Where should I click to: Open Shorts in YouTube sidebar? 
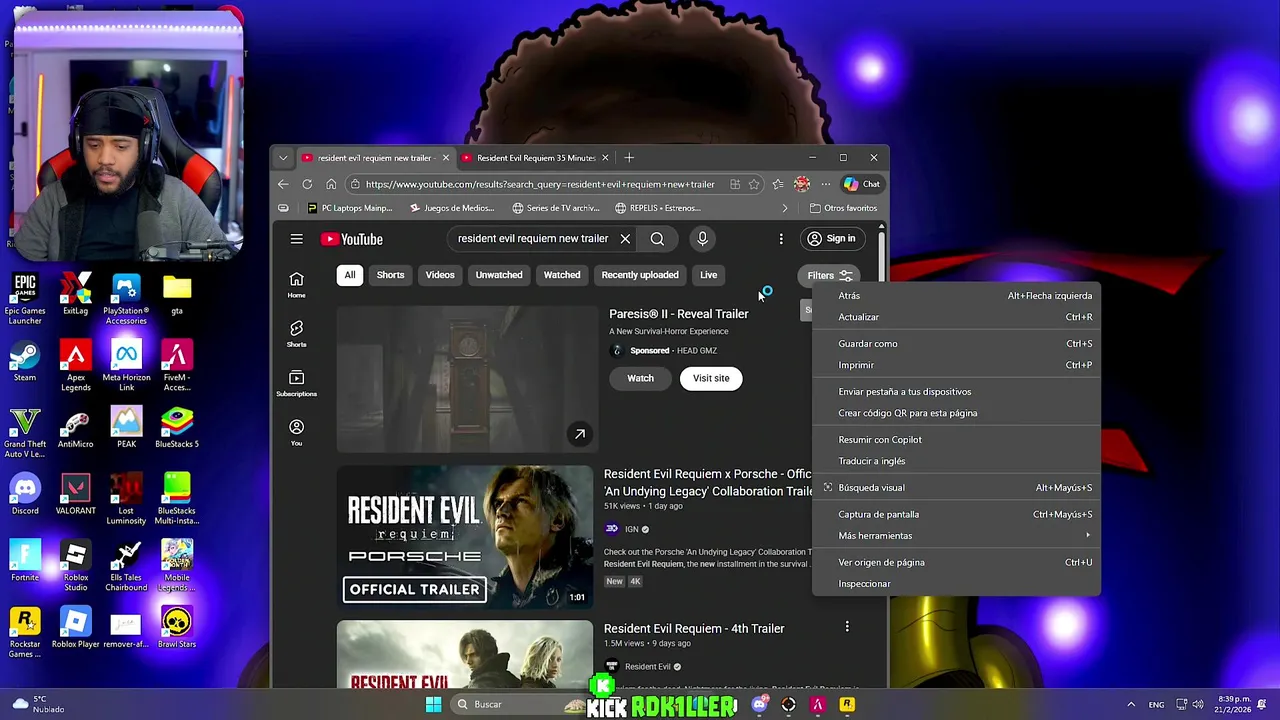(x=296, y=334)
